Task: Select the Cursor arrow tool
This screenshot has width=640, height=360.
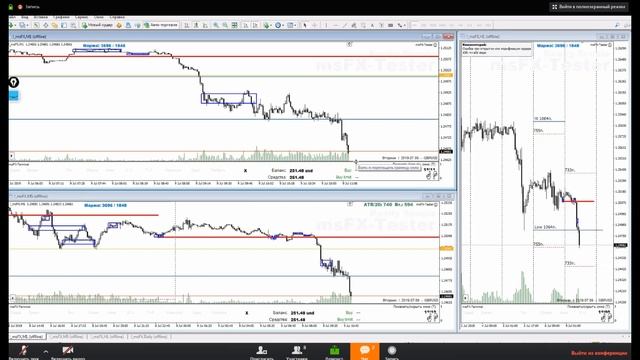Action: click(x=304, y=25)
